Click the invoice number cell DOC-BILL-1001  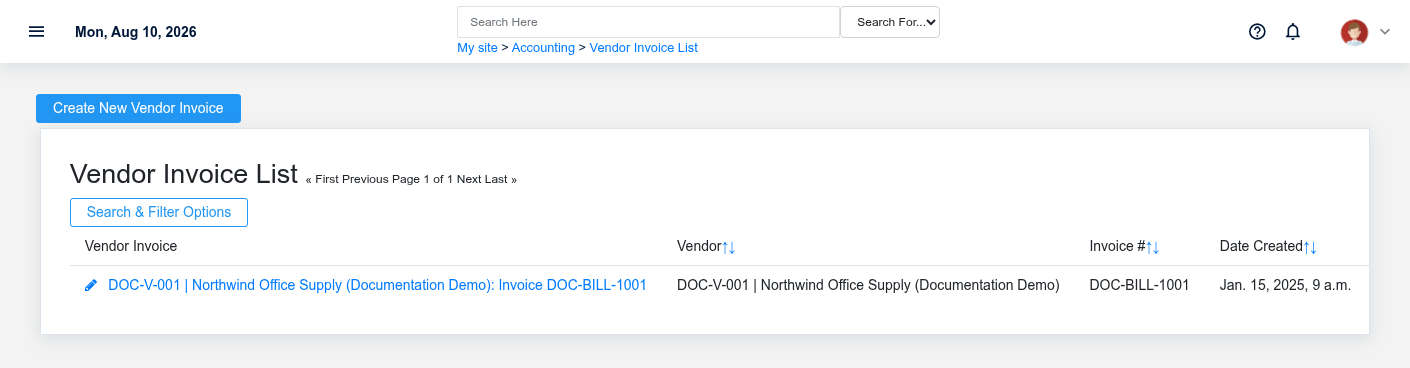coord(1139,285)
